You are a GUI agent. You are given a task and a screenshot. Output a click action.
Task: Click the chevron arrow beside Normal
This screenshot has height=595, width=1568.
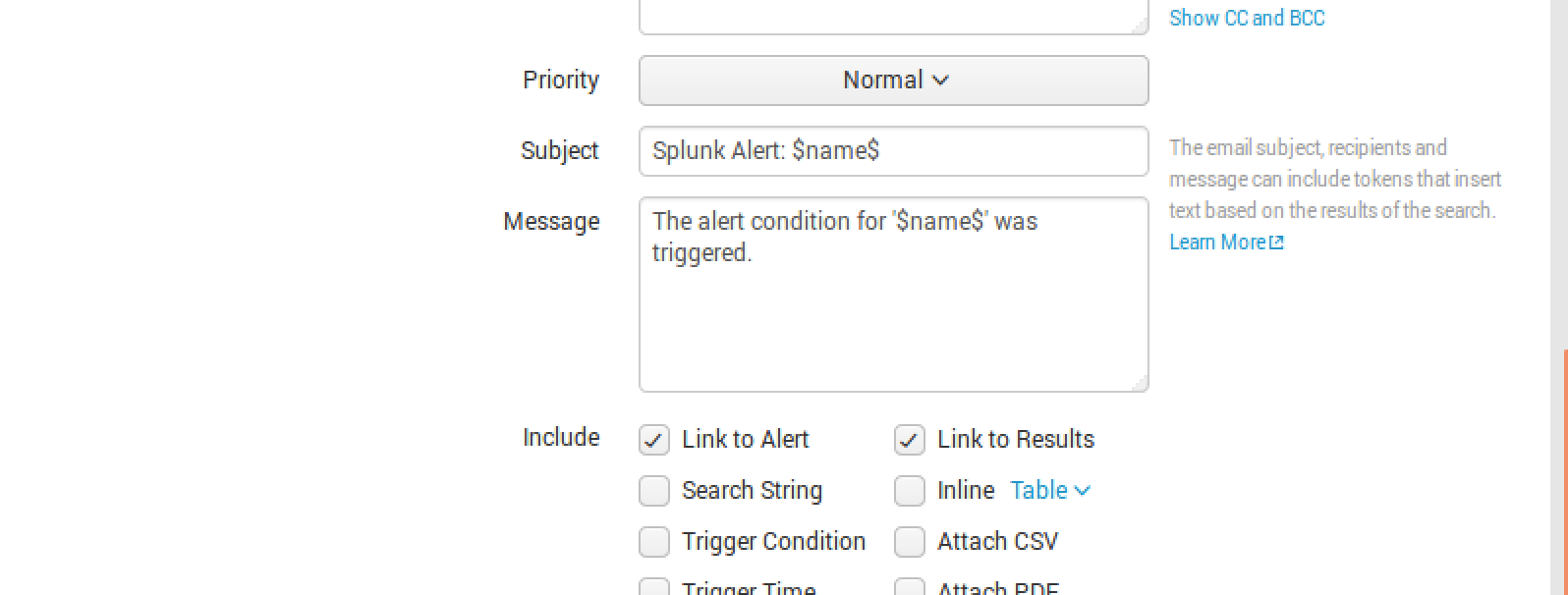(940, 81)
